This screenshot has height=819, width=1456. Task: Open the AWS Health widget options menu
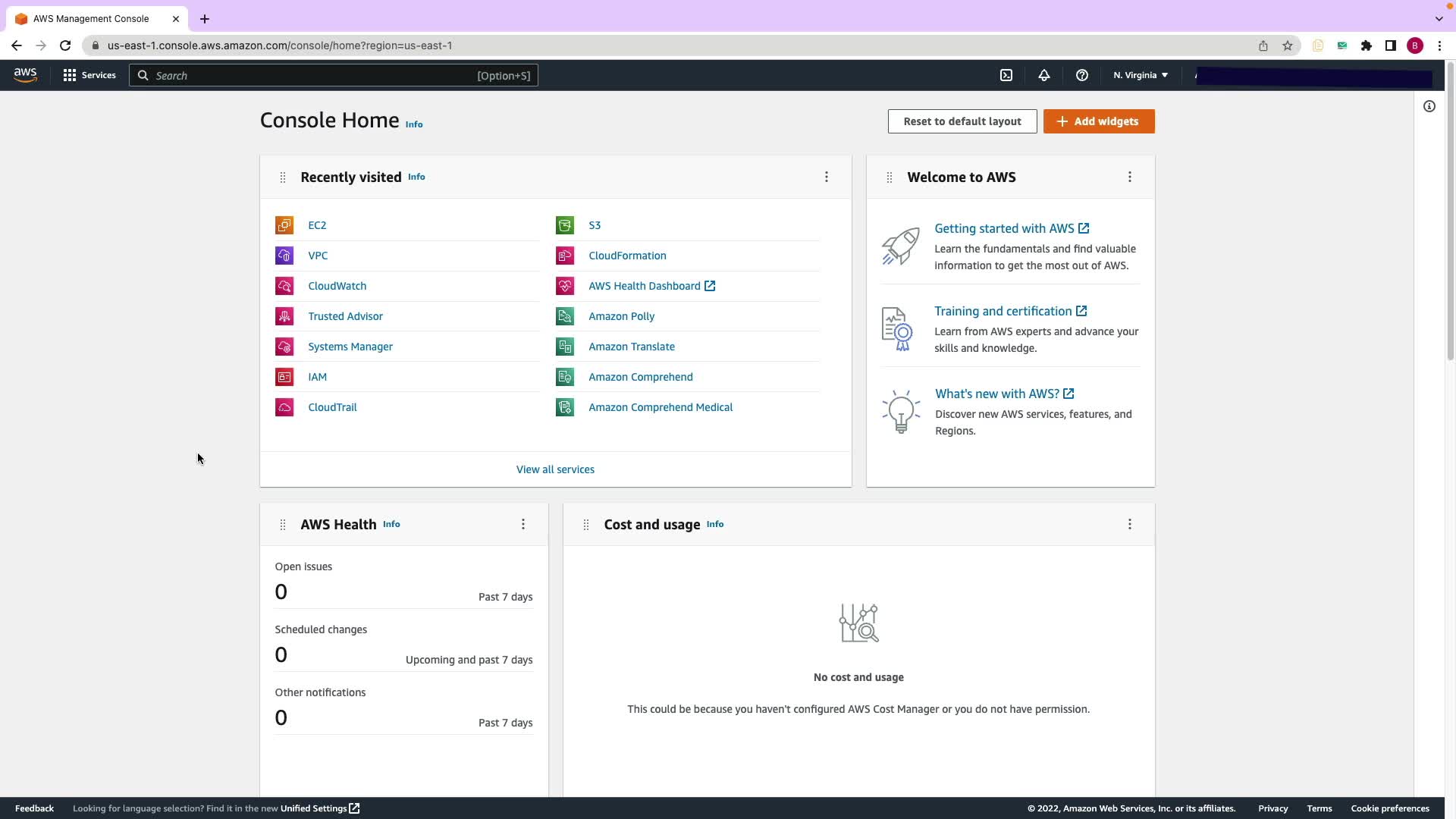(x=523, y=524)
